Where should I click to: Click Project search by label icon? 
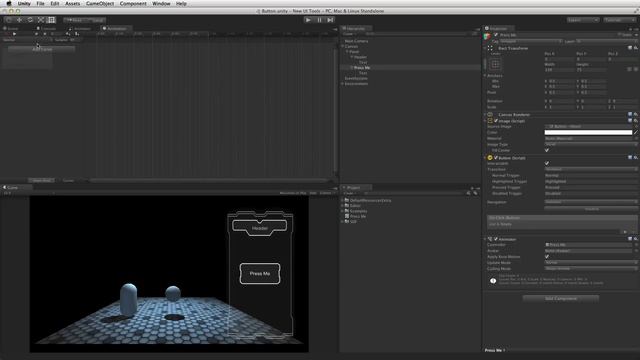pyautogui.click(x=475, y=193)
